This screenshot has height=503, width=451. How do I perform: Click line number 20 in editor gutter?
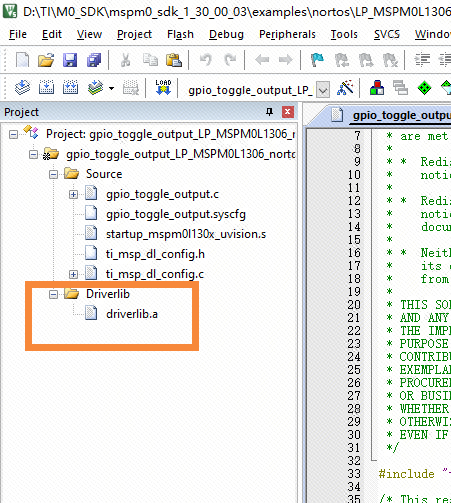click(x=354, y=305)
